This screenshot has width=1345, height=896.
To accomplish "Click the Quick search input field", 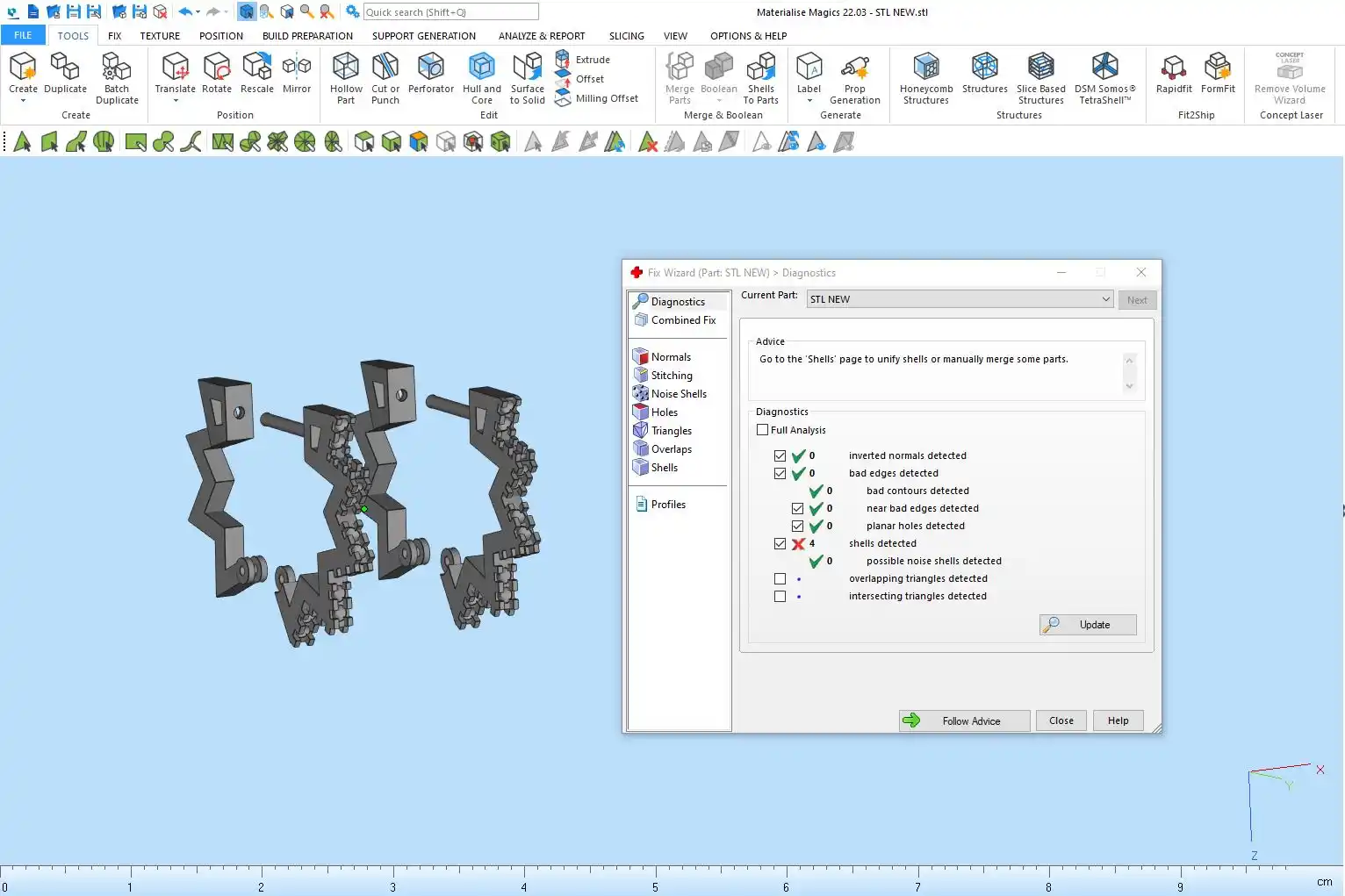I will [450, 12].
